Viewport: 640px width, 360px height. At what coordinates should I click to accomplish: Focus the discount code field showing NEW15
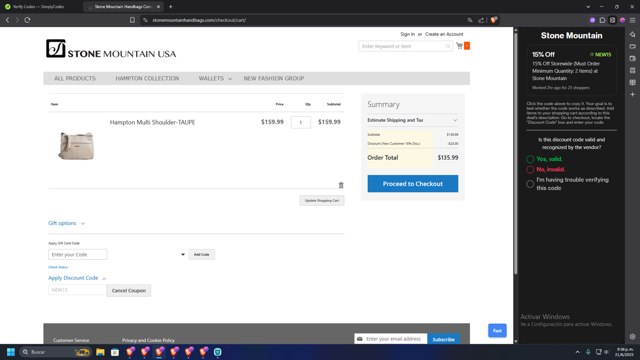(77, 290)
